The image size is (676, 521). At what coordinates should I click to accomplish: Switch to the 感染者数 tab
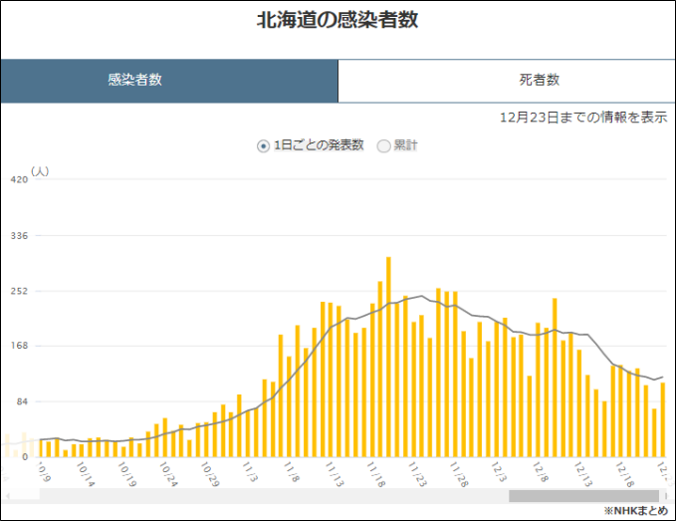(169, 81)
